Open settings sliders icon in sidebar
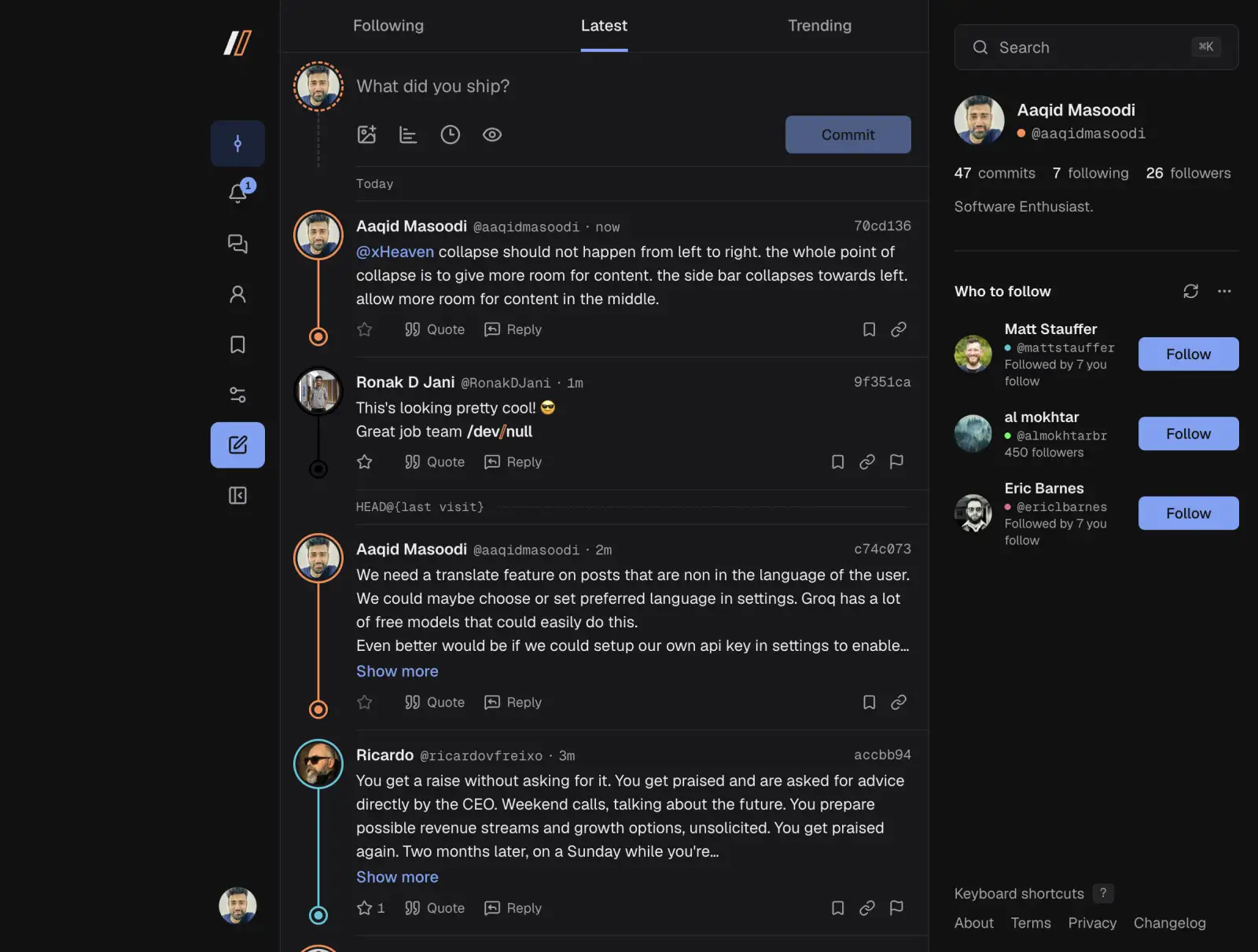 pos(237,395)
